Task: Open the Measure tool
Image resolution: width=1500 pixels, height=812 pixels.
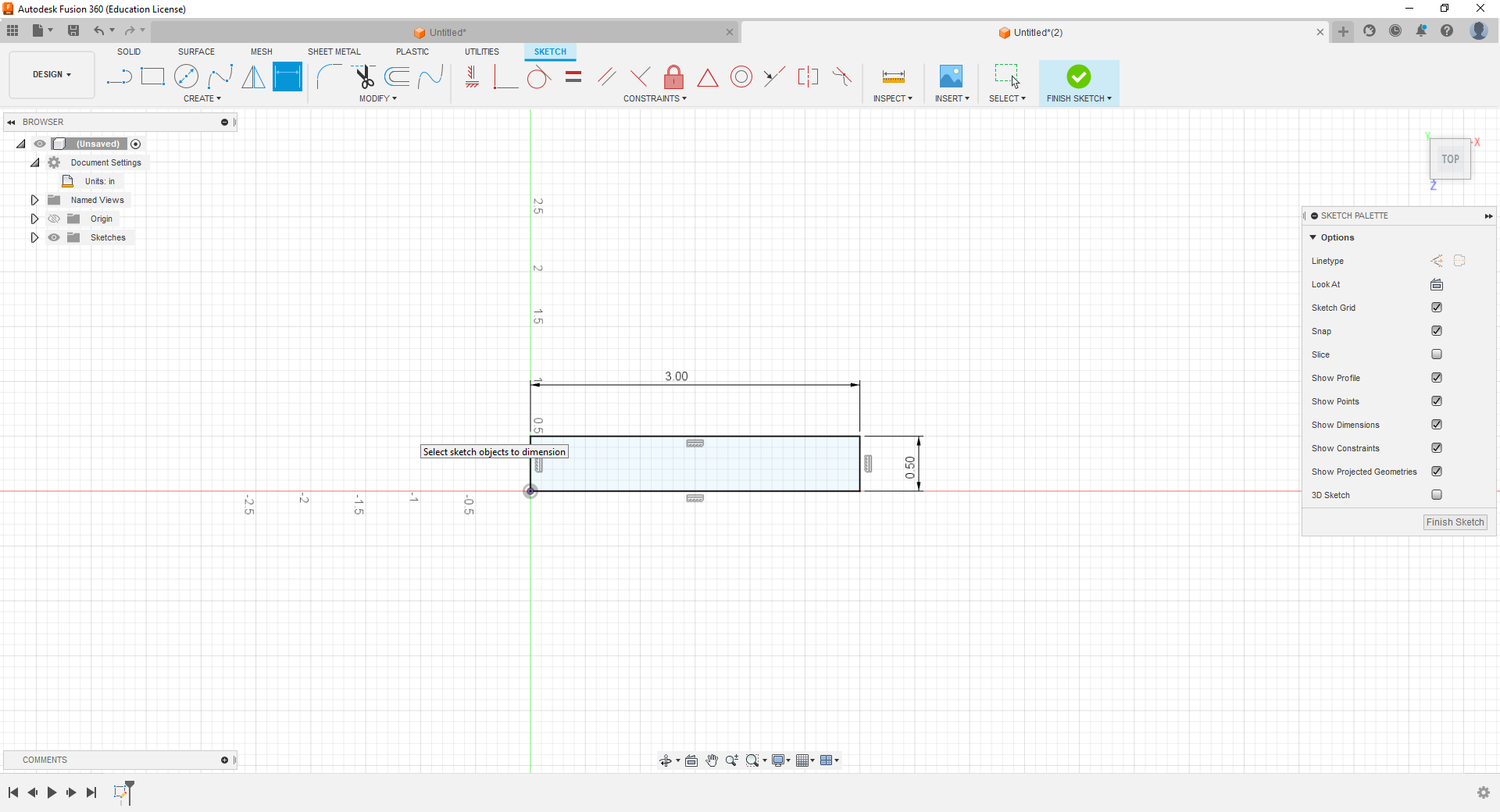Action: tap(893, 77)
